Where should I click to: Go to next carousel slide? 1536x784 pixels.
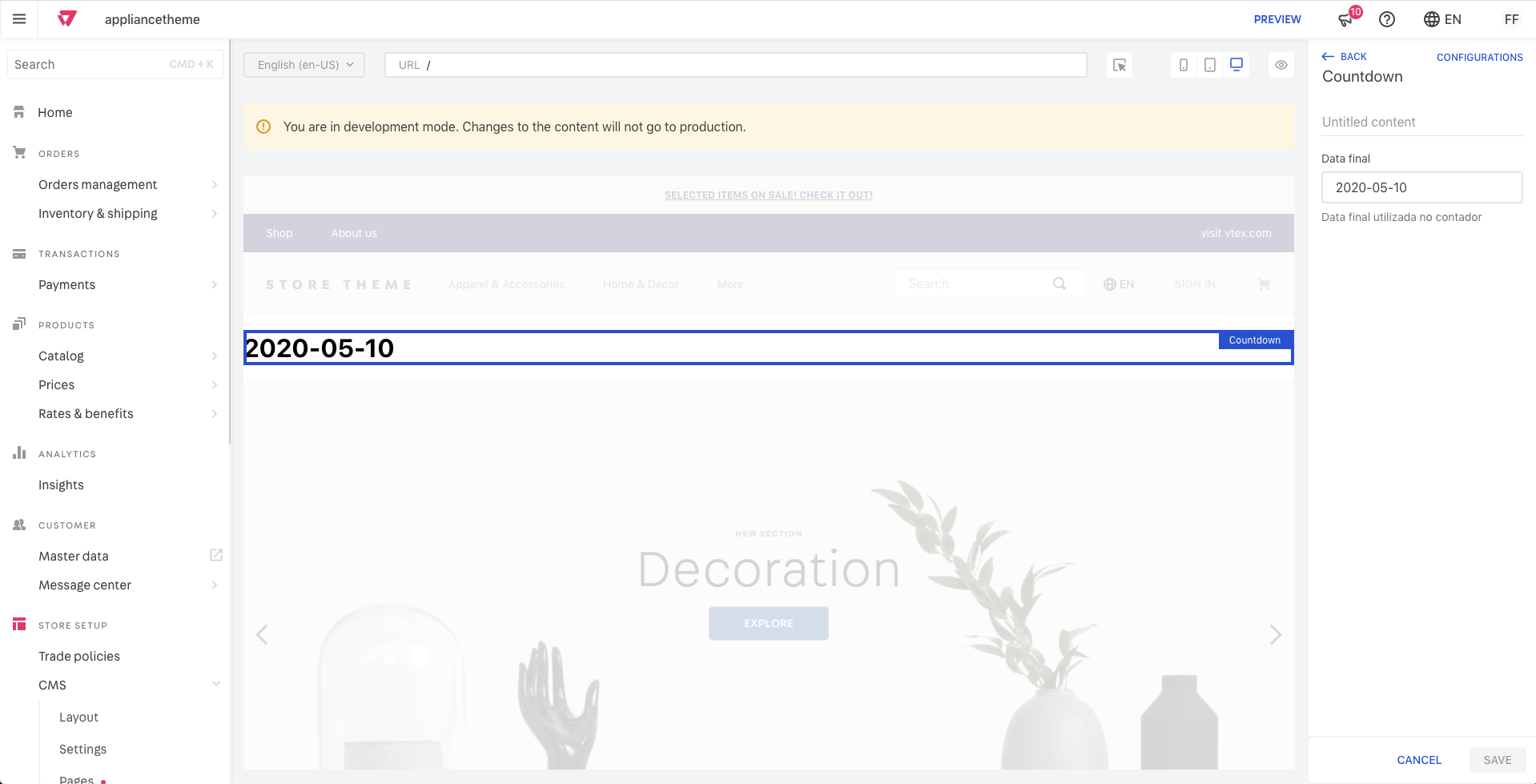click(1276, 634)
